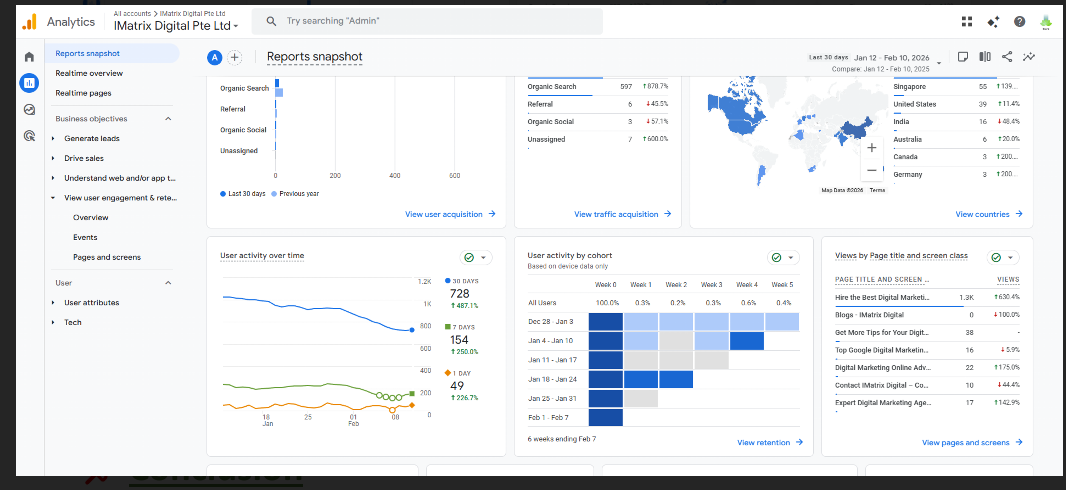
Task: Click View user acquisition link
Action: (x=450, y=214)
